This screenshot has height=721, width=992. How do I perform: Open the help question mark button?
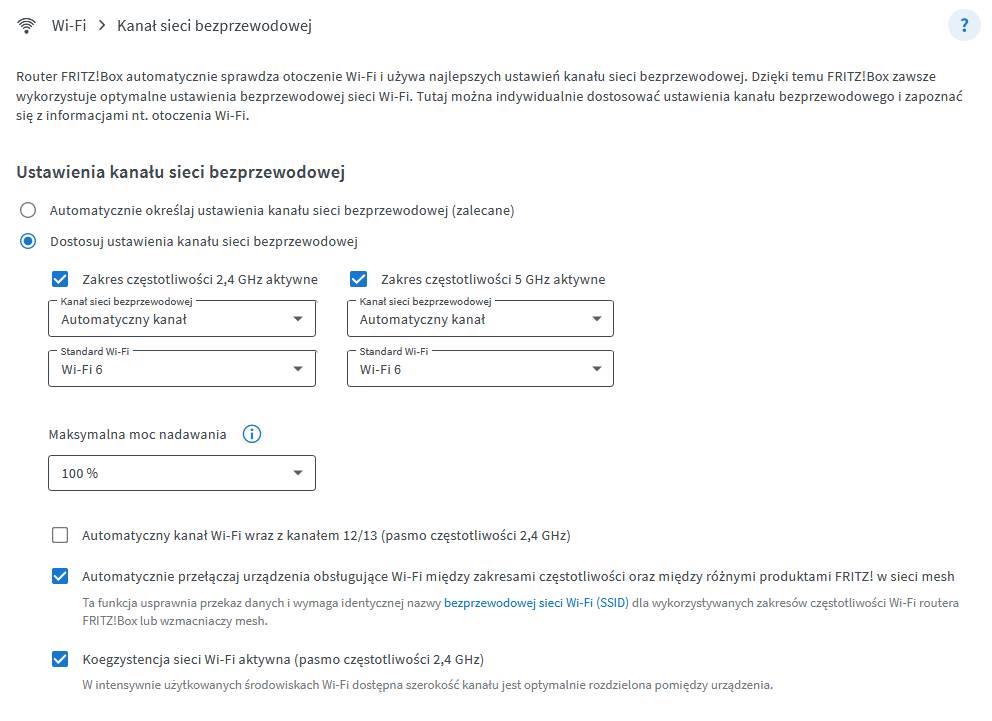click(x=964, y=26)
